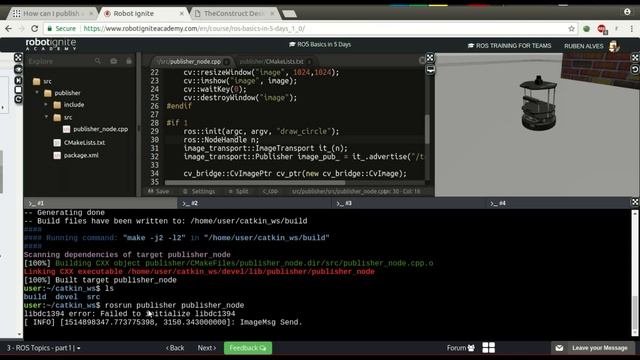Image resolution: width=640 pixels, height=360 pixels.
Task: Open publisher_node.cpp in file tree
Action: click(x=96, y=129)
